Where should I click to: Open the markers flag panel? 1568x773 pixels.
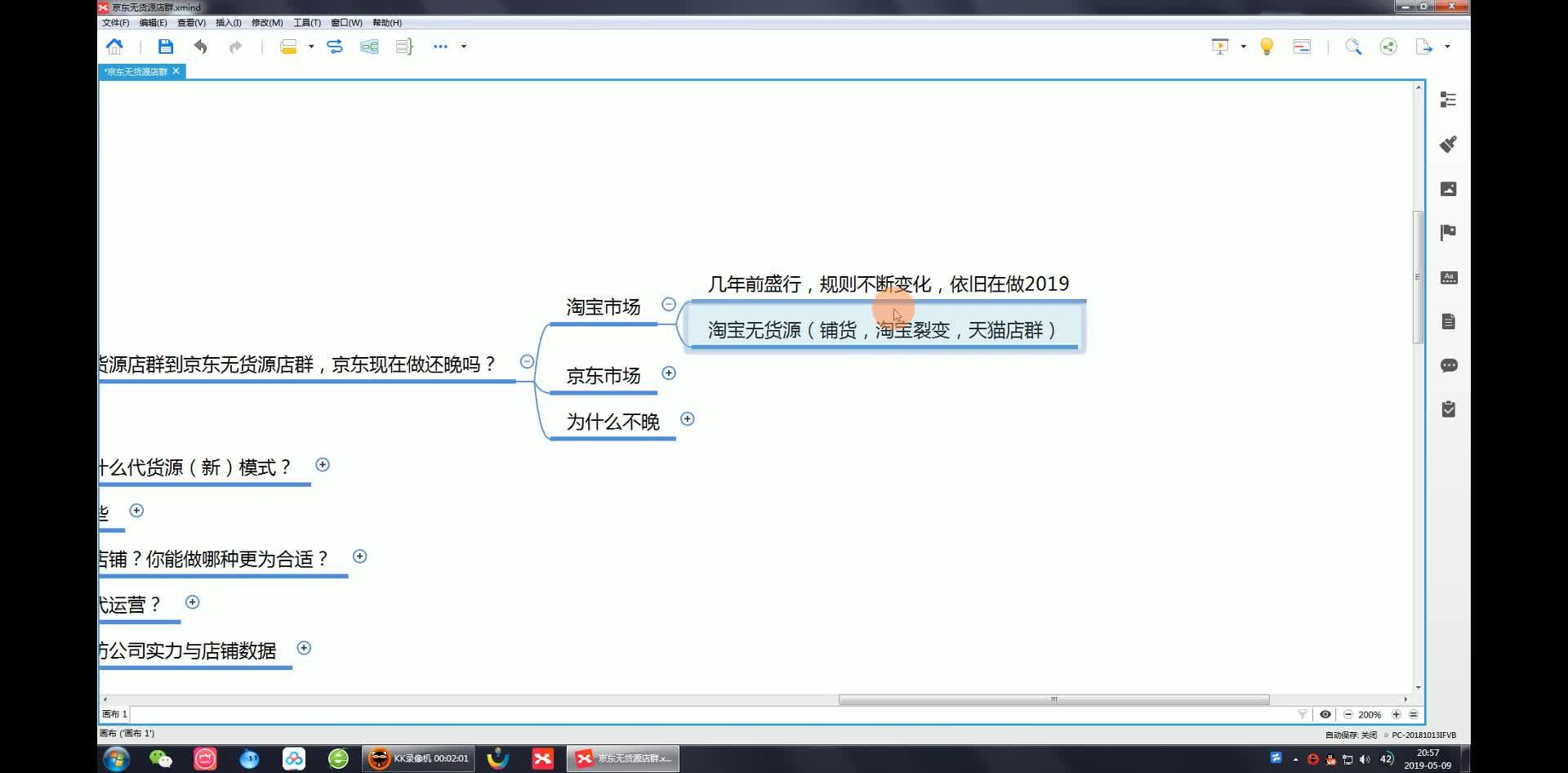(x=1448, y=233)
